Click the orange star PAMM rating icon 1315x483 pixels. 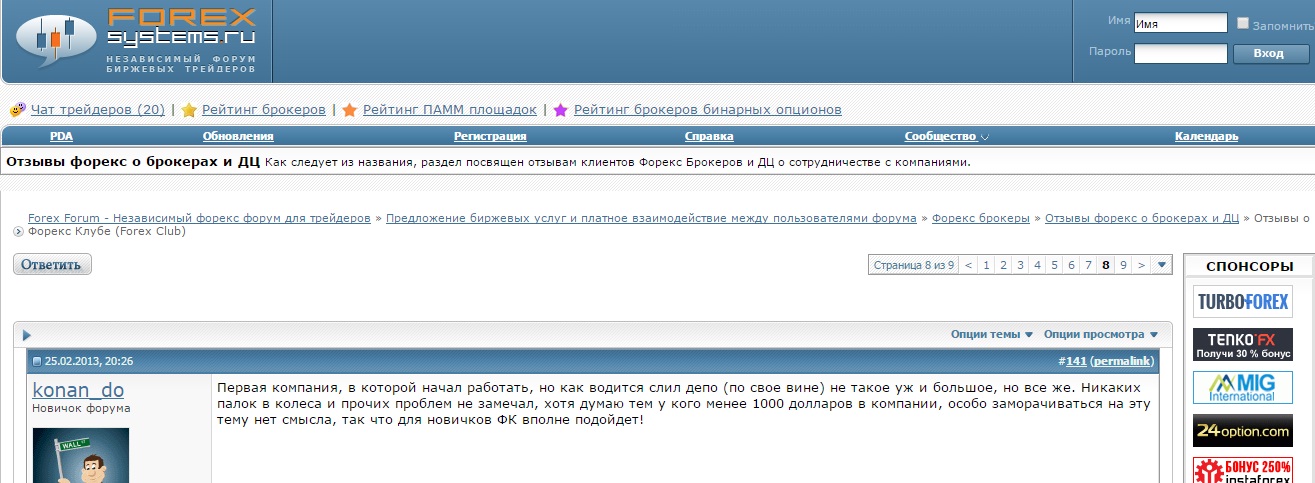(x=350, y=110)
